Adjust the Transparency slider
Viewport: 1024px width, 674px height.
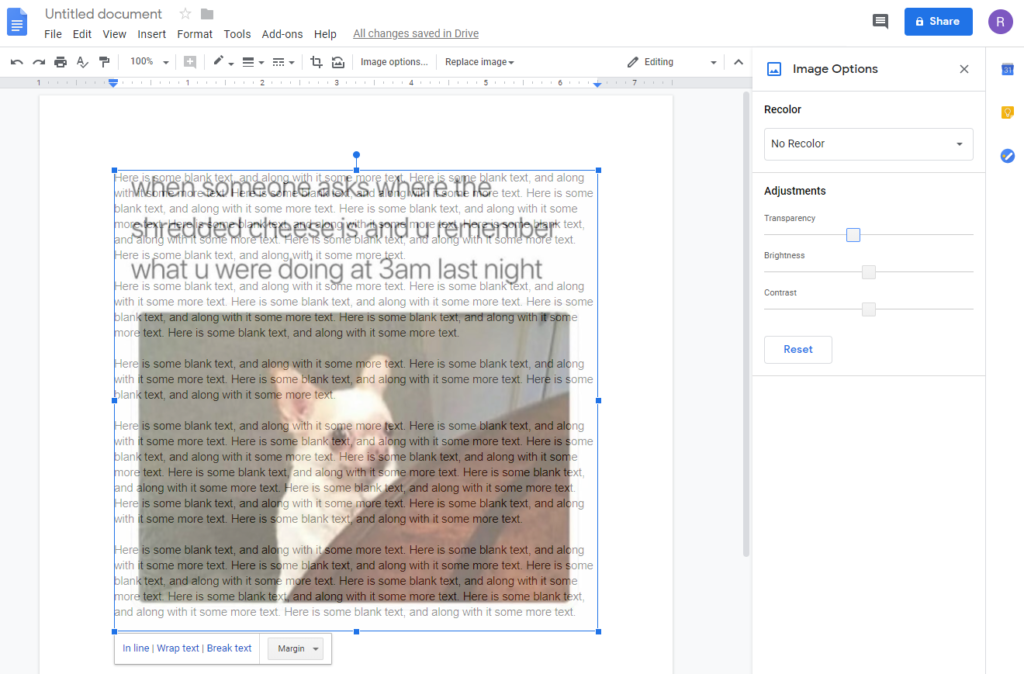click(x=853, y=234)
